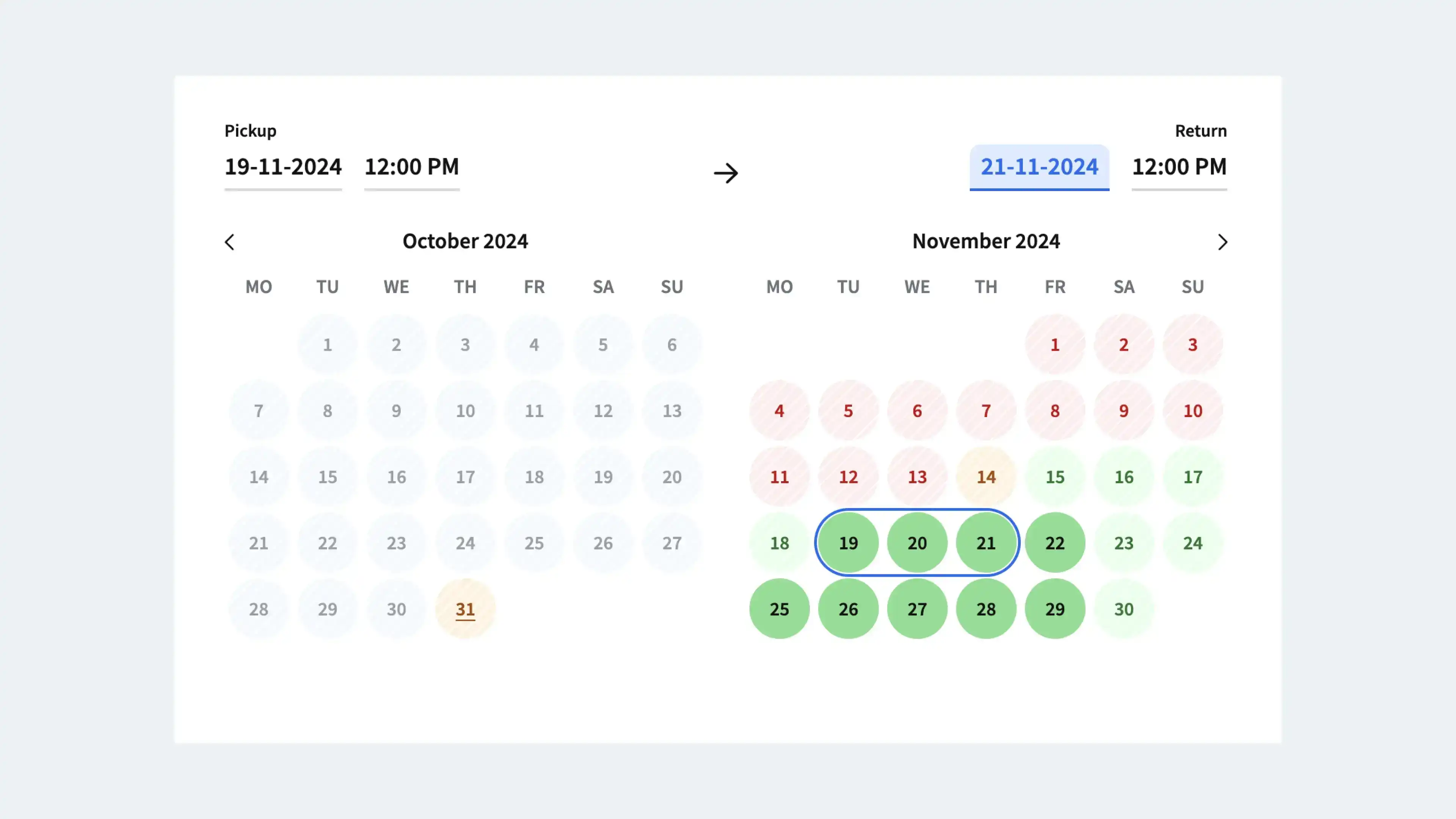
Task: Pick November 20 in the calendar
Action: pos(917,543)
